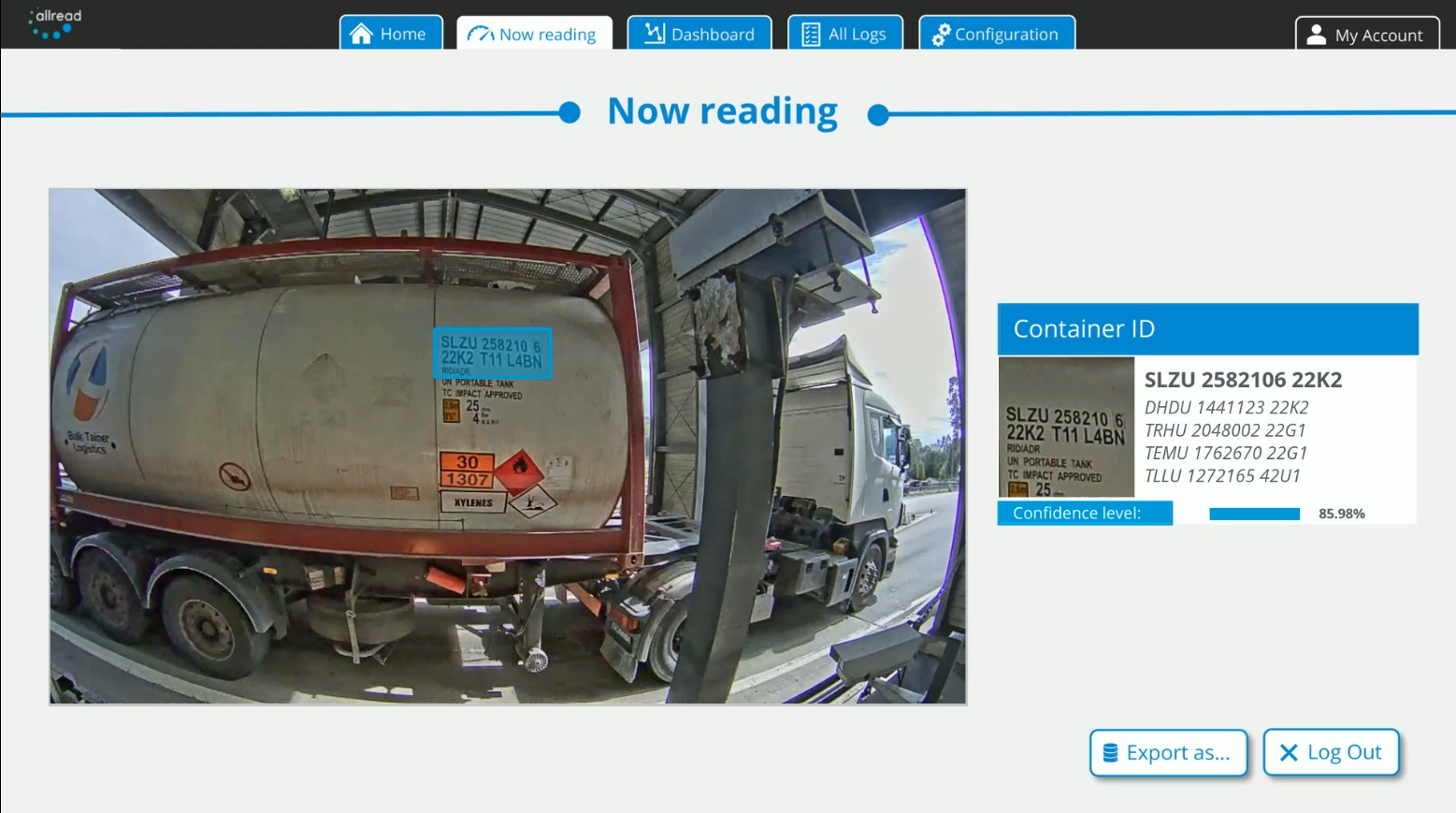Open the Home tab
1456x813 pixels.
click(x=391, y=33)
